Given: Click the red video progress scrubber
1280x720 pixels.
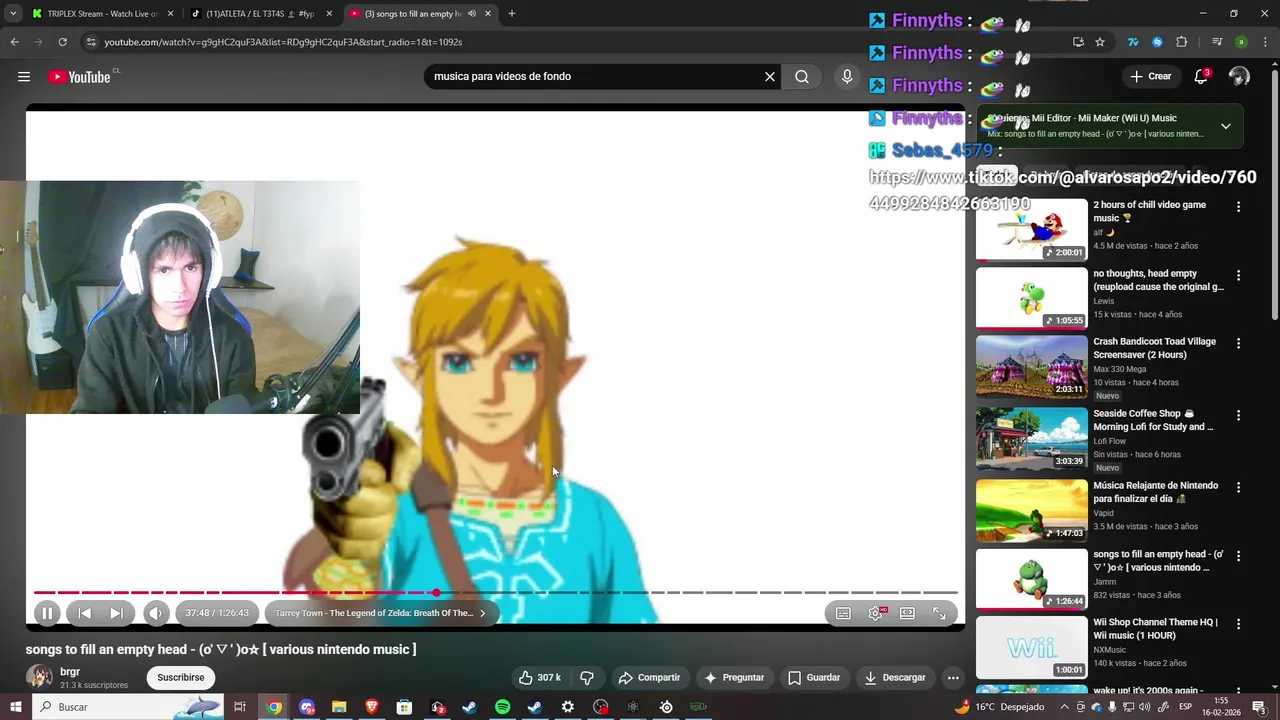Looking at the screenshot, I should click(436, 592).
